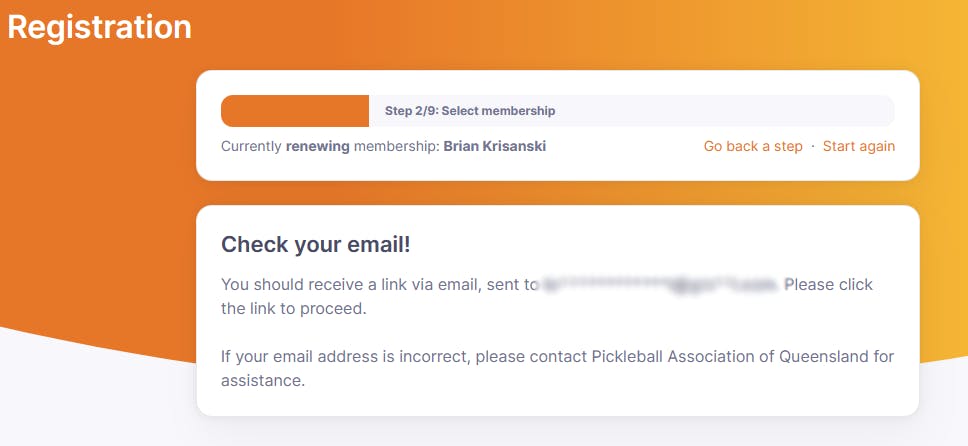Click the 'Currently' word in the membership status line

tap(251, 146)
